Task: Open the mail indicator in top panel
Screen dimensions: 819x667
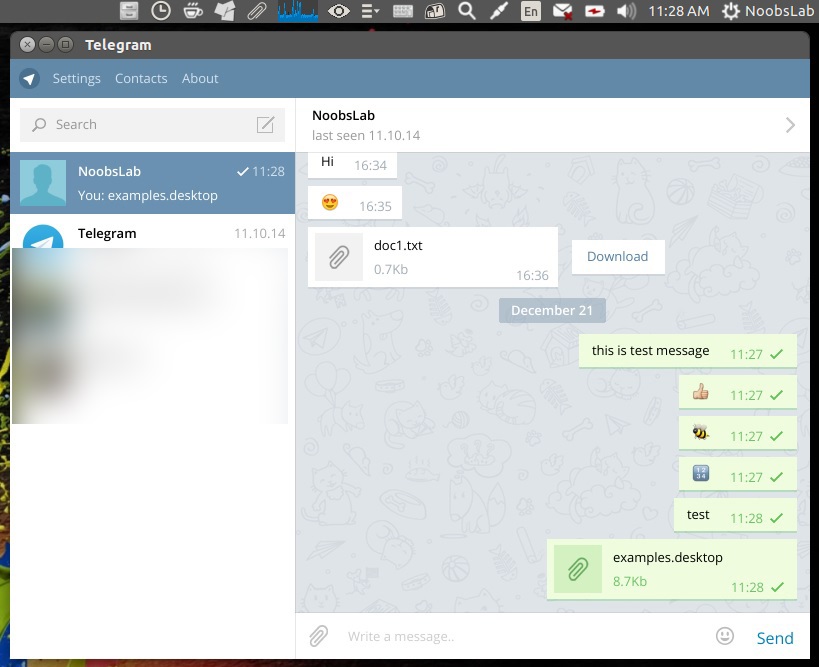Action: pyautogui.click(x=563, y=11)
